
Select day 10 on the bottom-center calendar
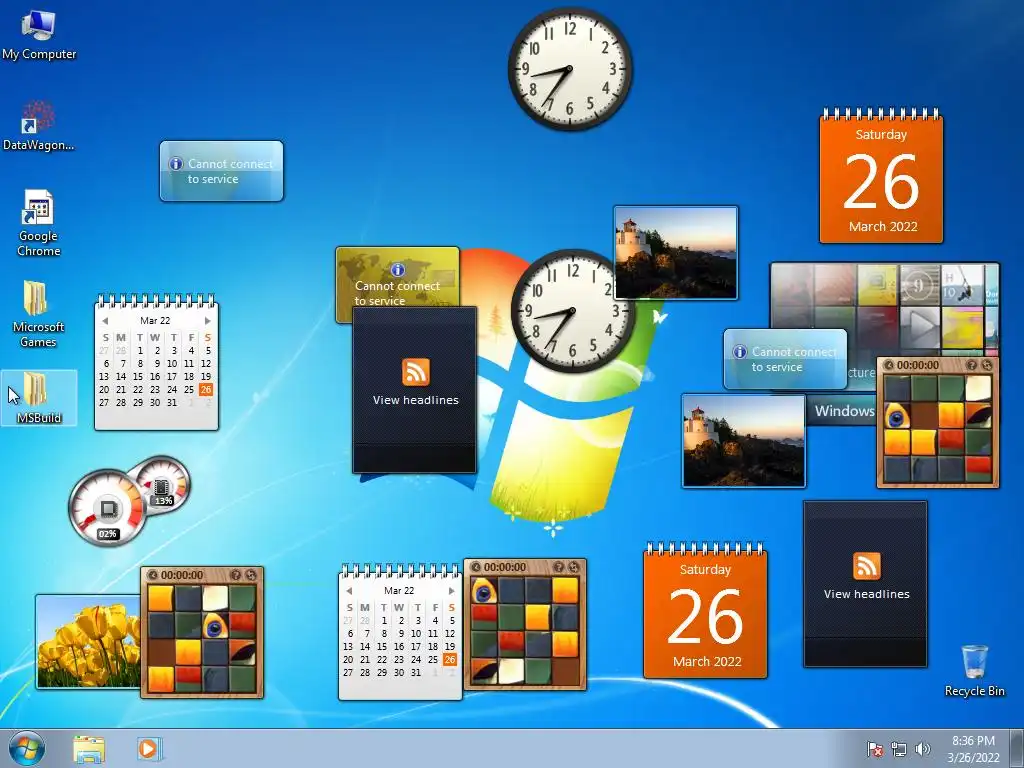[416, 633]
